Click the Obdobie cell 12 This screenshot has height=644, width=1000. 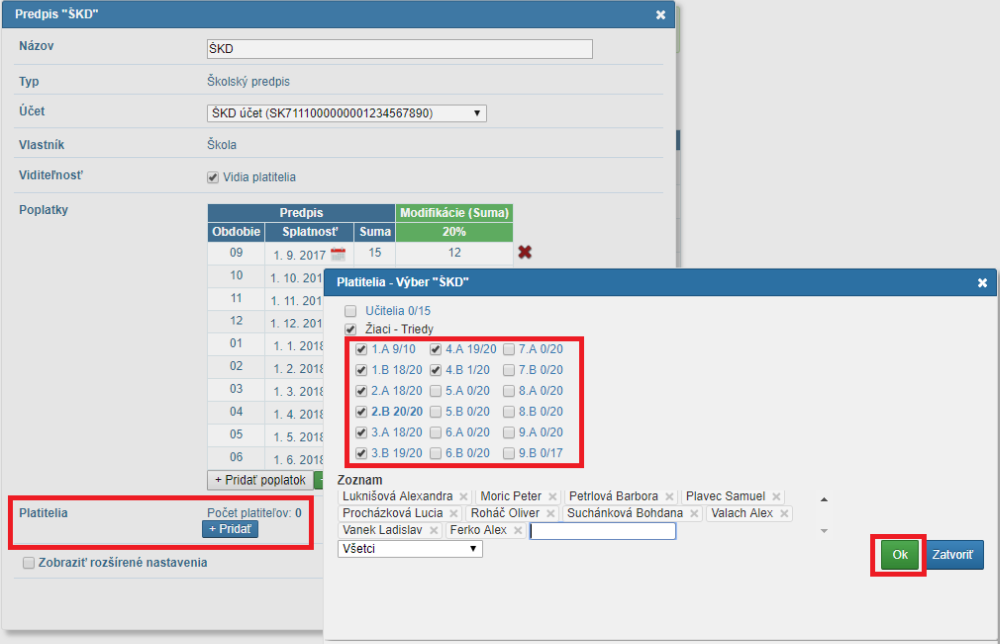pos(236,321)
